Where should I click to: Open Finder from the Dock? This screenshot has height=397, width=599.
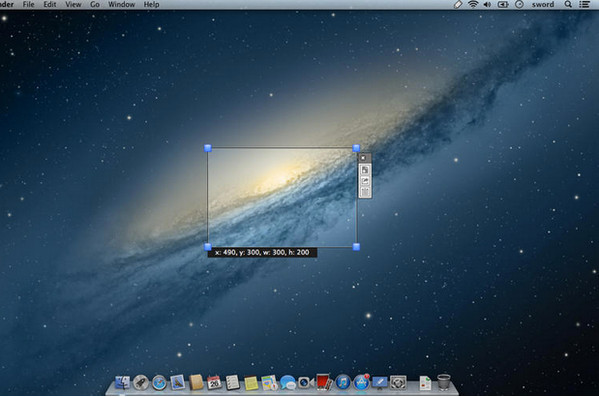click(122, 382)
